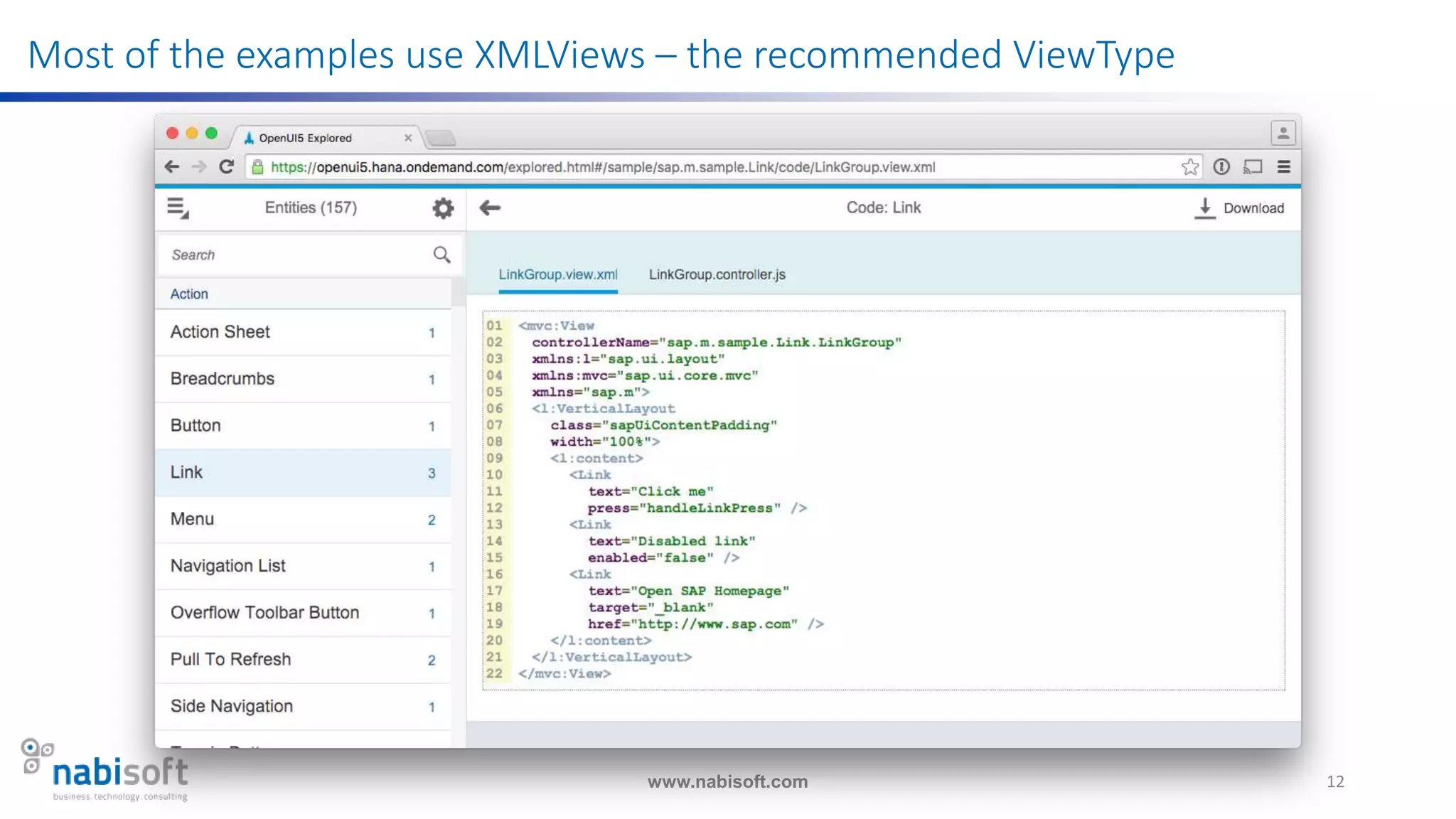Click the Code: Link page title
This screenshot has height=819, width=1456.
point(883,208)
